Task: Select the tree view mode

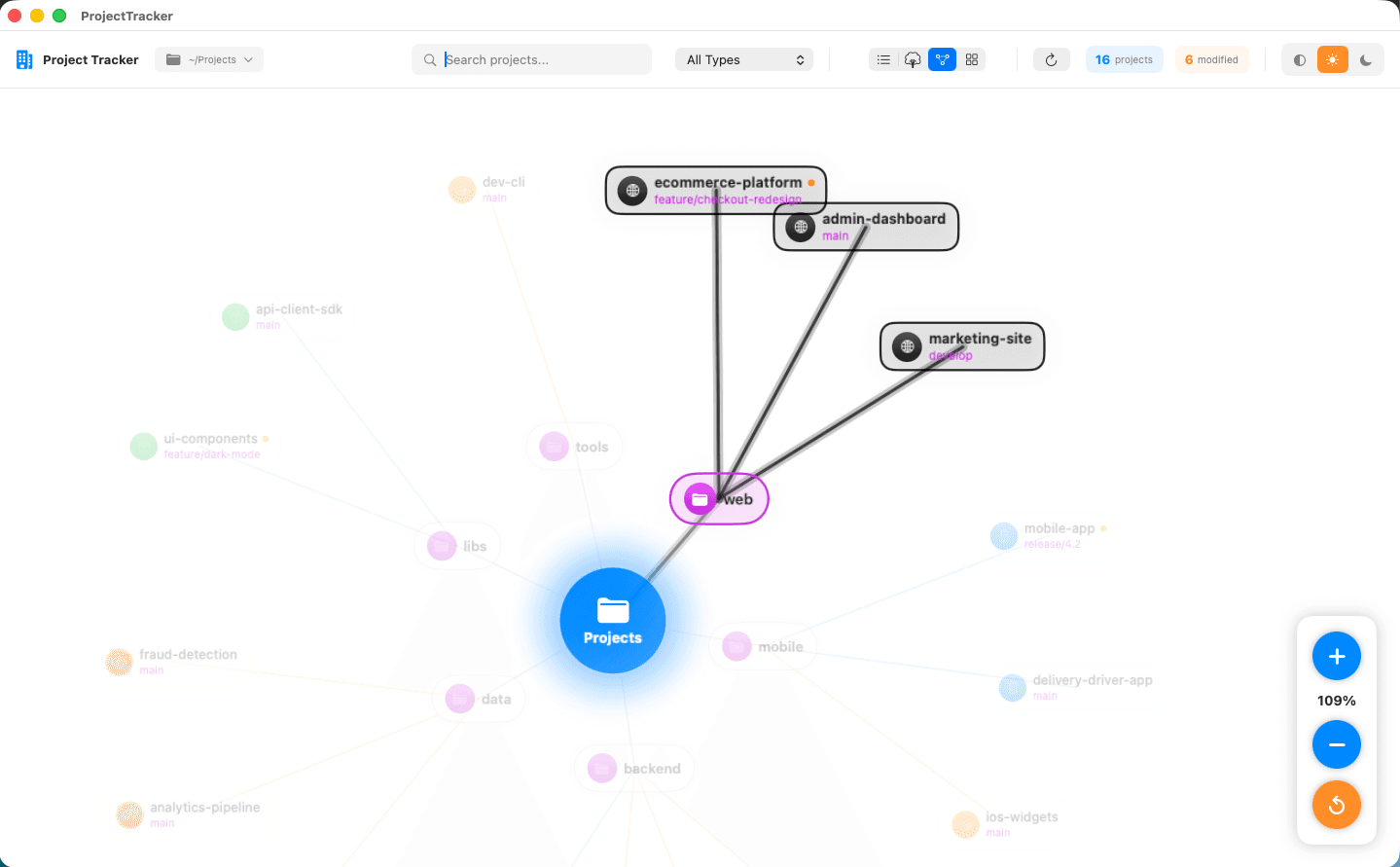Action: [913, 59]
